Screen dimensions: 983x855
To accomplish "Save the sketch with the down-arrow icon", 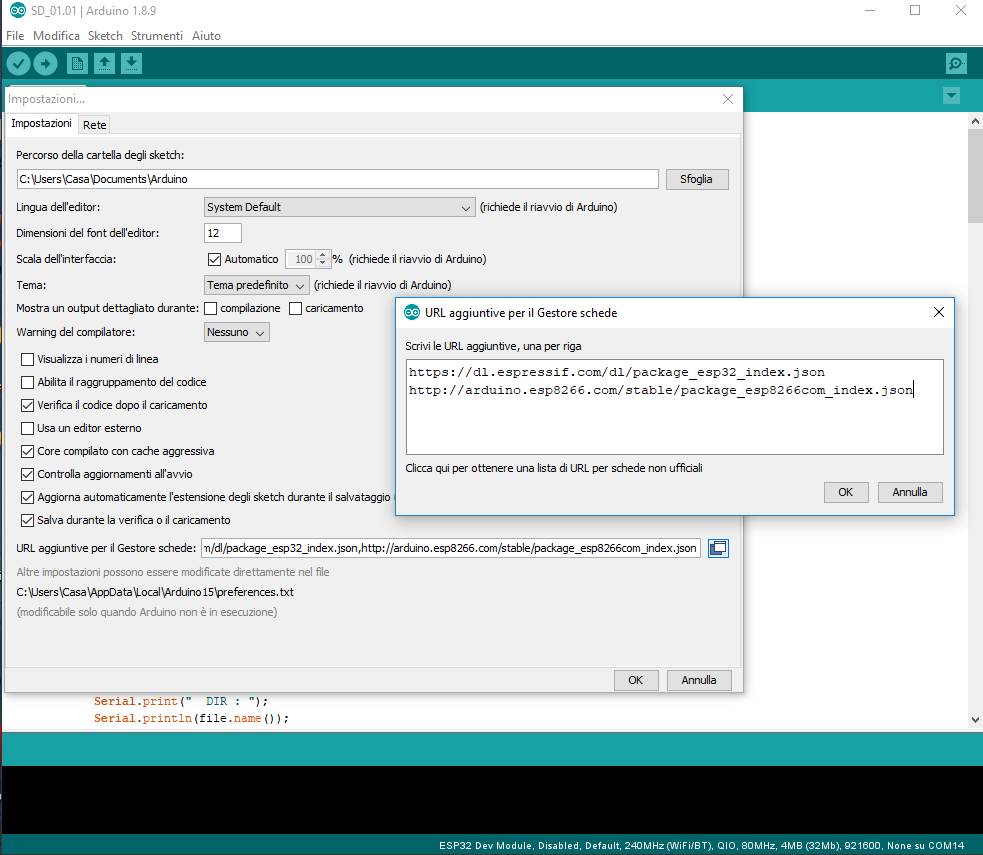I will pyautogui.click(x=131, y=63).
